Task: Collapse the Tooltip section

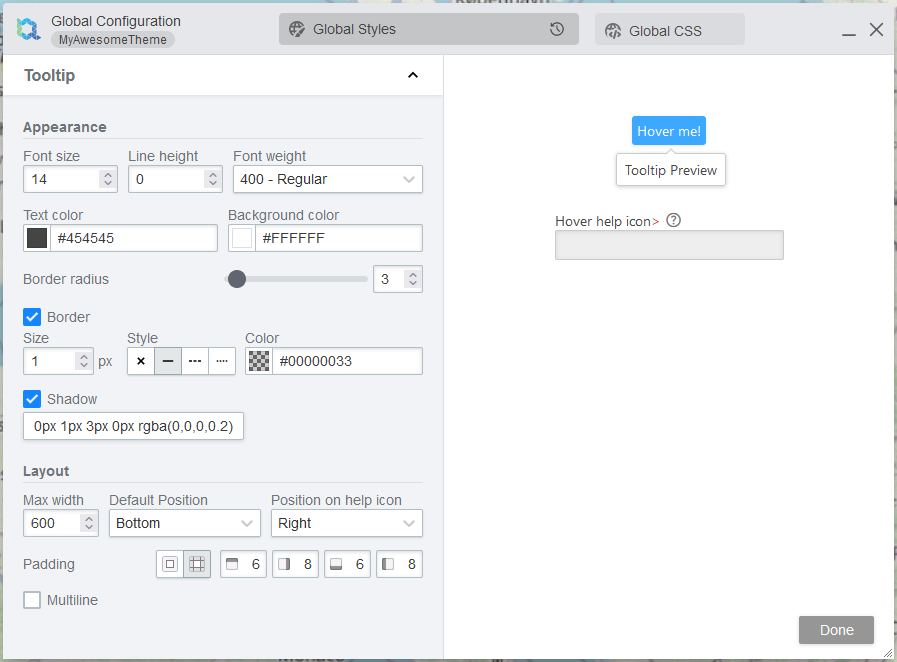Action: (x=413, y=75)
